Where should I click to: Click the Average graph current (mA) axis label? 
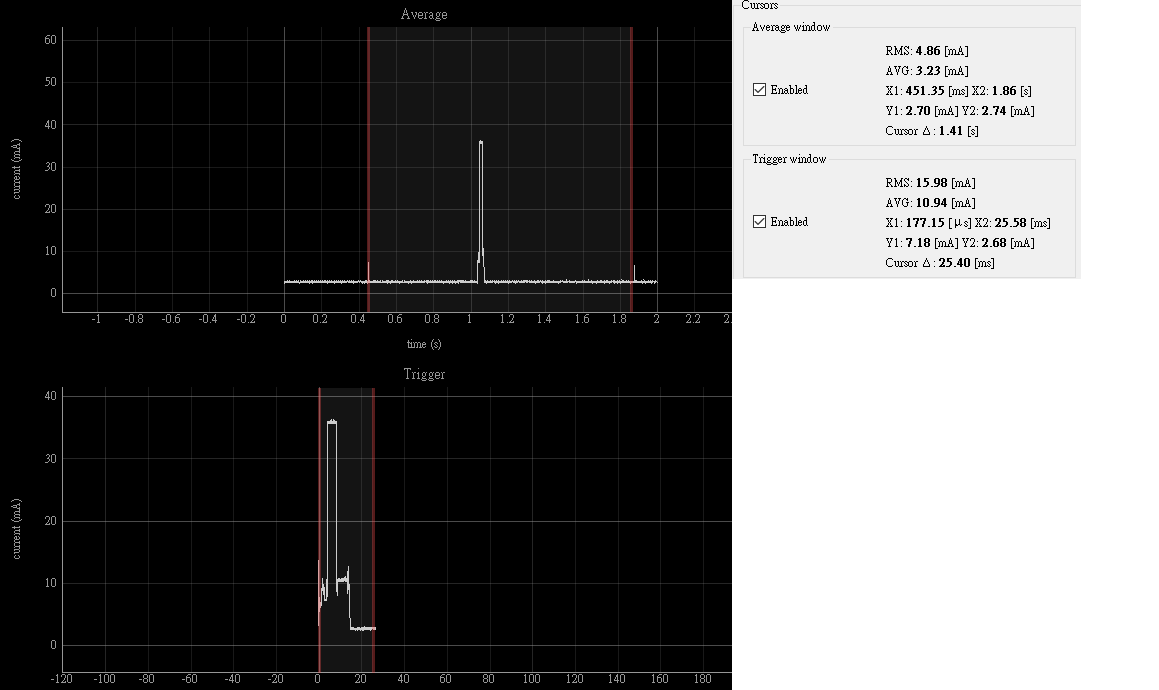point(16,169)
